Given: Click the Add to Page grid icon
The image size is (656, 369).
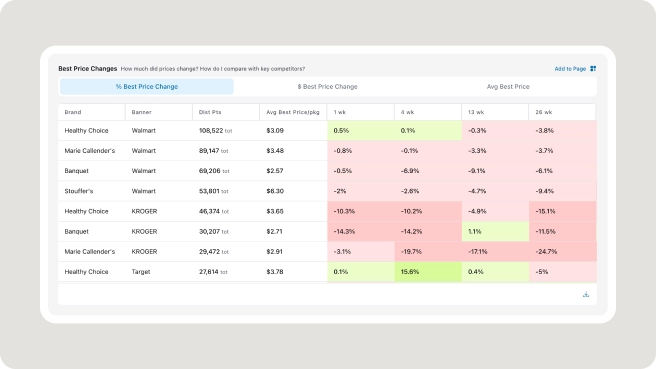Looking at the screenshot, I should [x=593, y=69].
